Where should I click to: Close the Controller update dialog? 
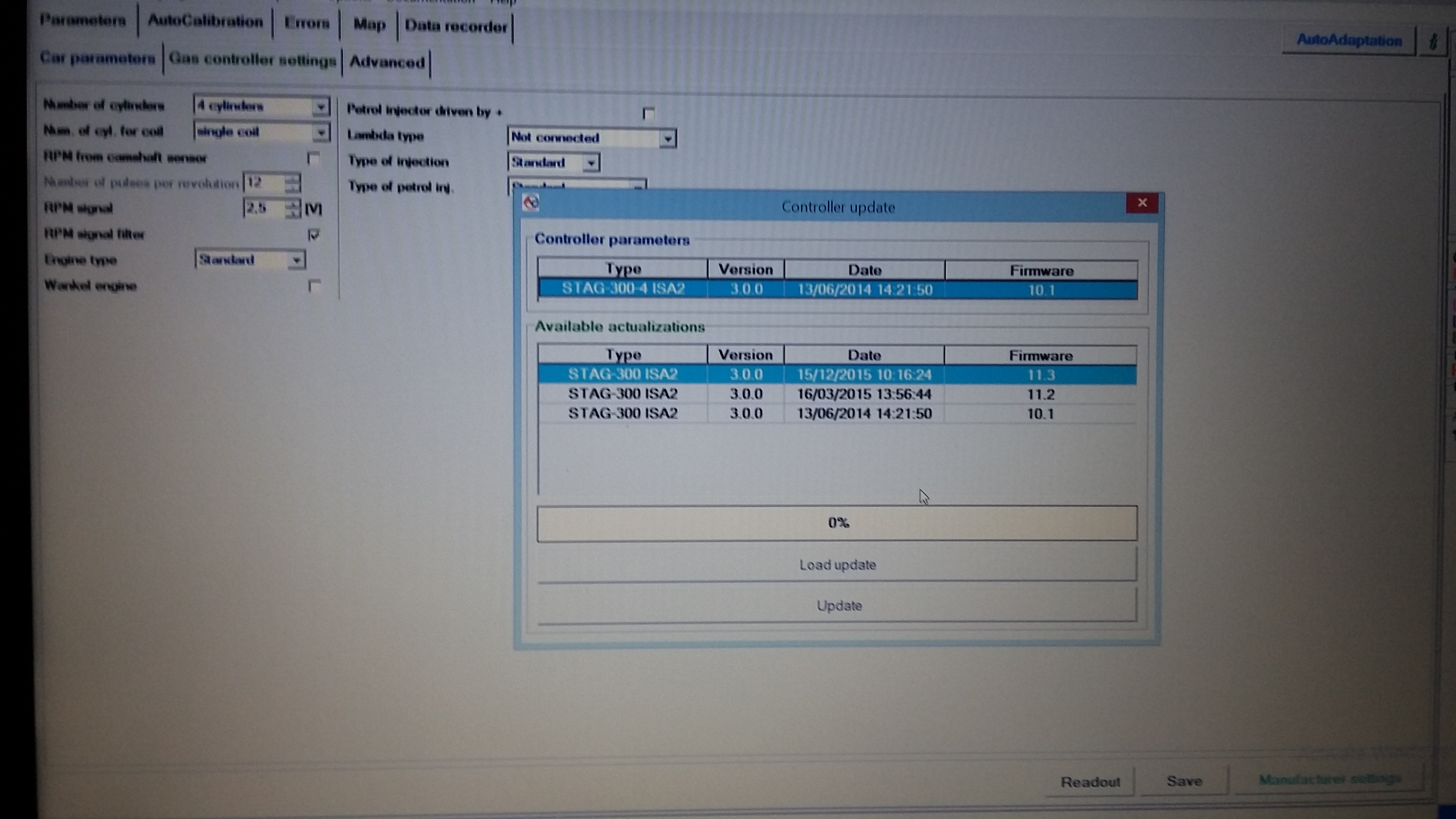click(1142, 203)
